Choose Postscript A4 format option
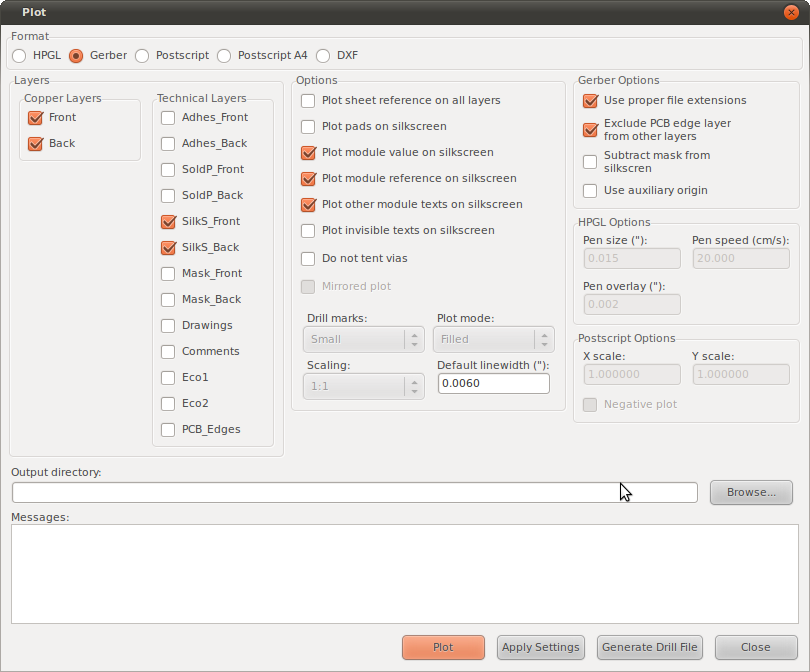The image size is (810, 672). click(x=225, y=56)
